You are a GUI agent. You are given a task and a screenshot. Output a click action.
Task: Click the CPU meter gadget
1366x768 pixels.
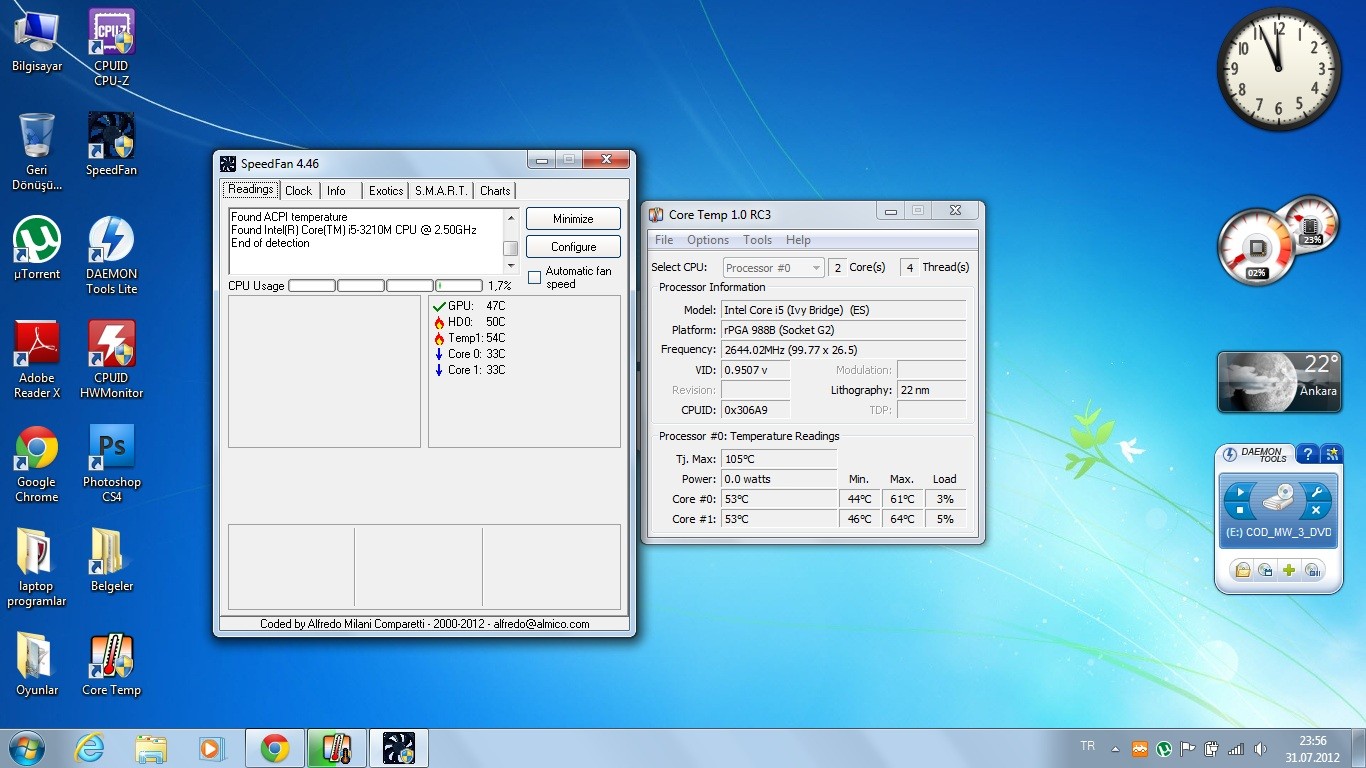[x=1277, y=241]
